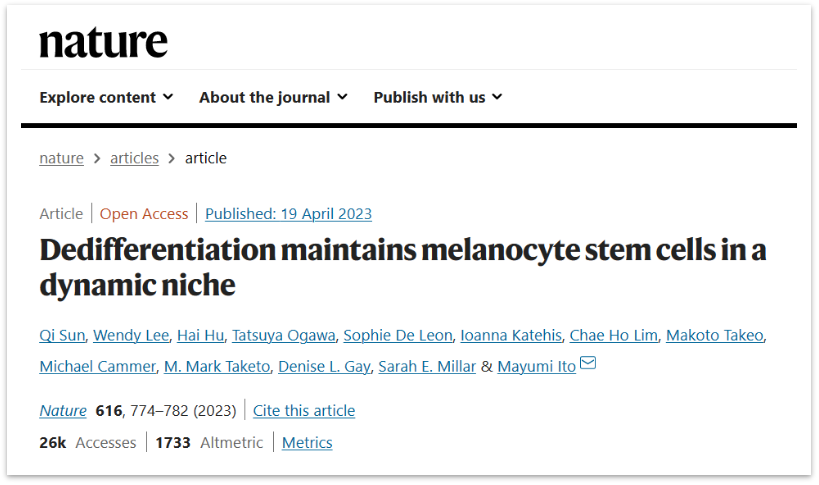819x485 pixels.
Task: Click the Published: 19 April 2023 link
Action: [x=288, y=213]
